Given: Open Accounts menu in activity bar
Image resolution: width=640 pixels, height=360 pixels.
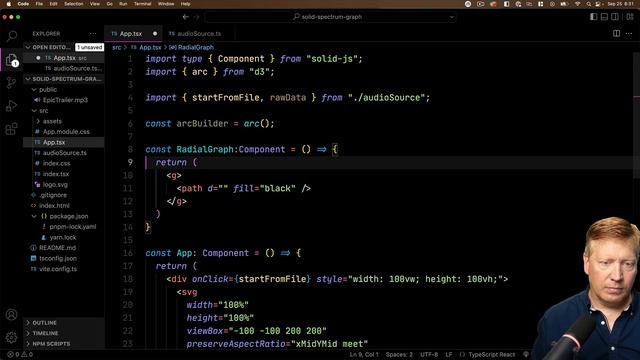Looking at the screenshot, I should [x=11, y=315].
